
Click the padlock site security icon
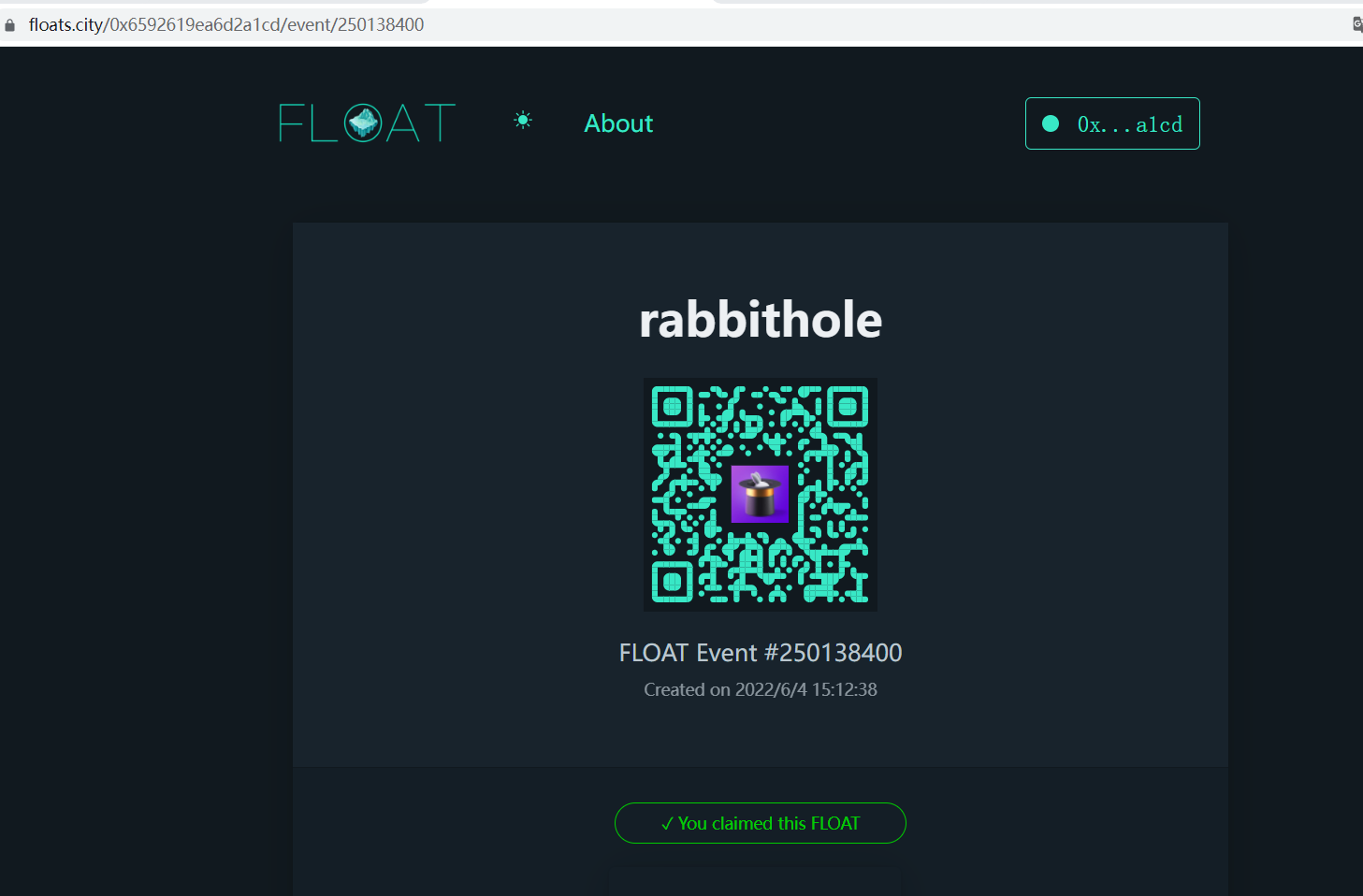pos(10,25)
